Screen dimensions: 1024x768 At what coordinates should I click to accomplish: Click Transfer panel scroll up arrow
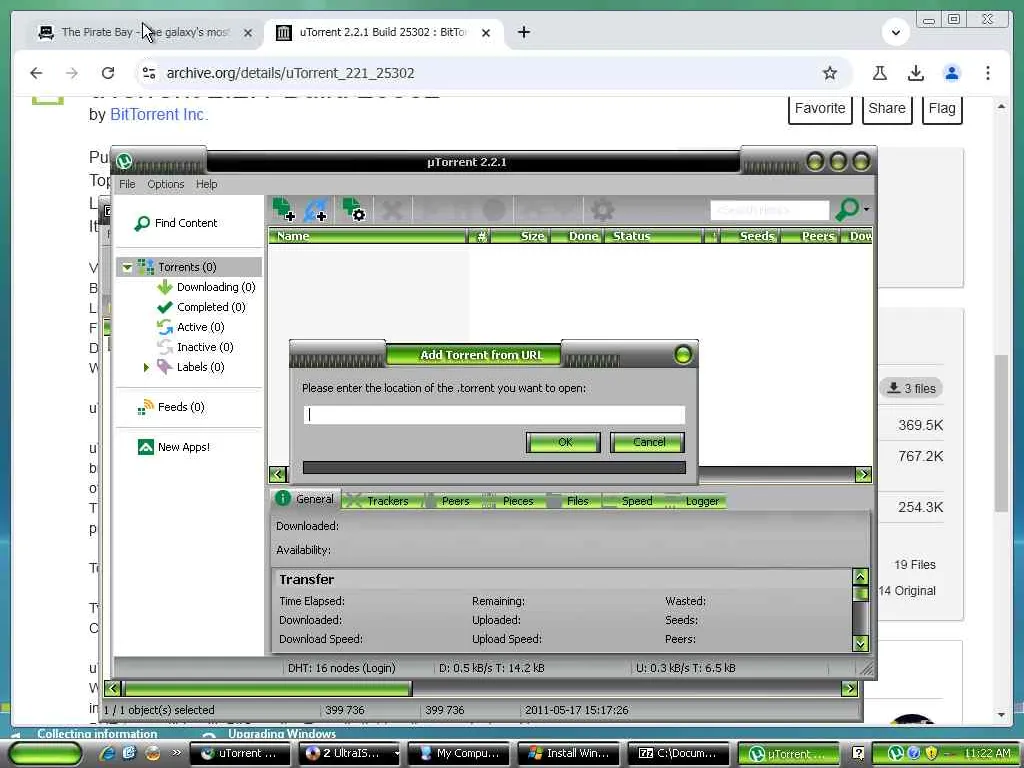point(860,577)
